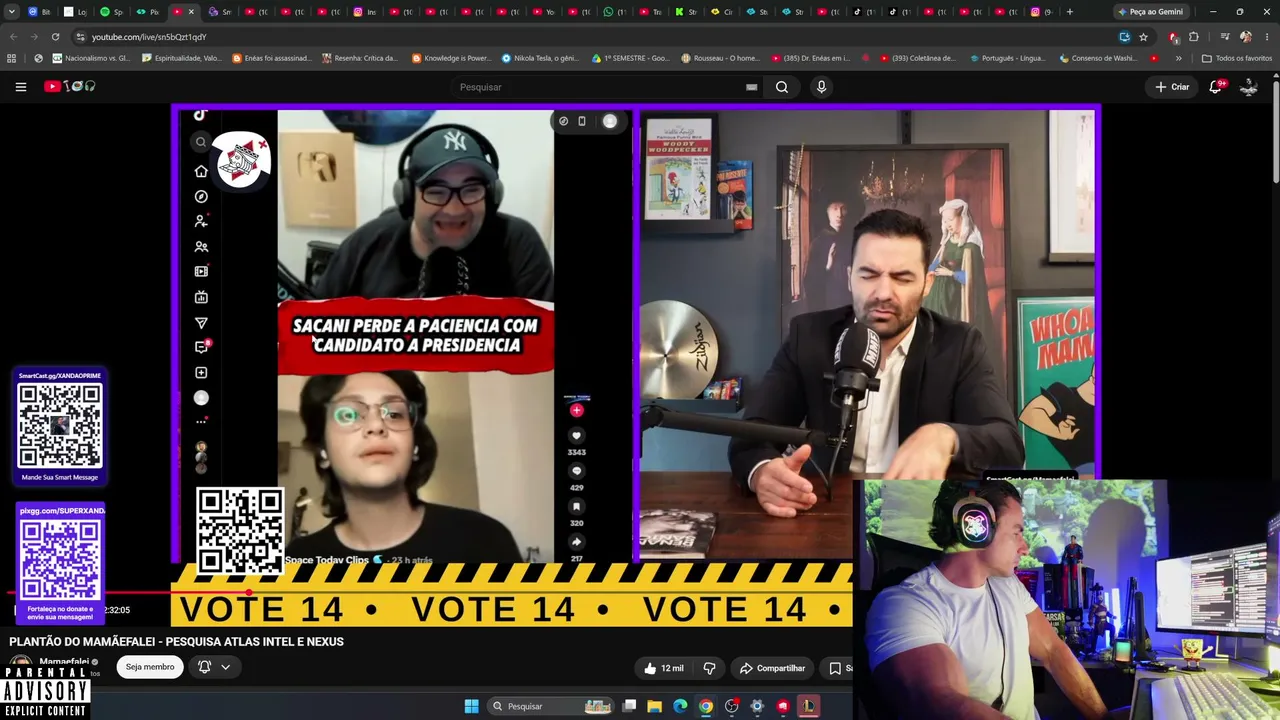This screenshot has height=720, width=1280.
Task: Open the Chrome three-dot menu
Action: coord(1267,37)
